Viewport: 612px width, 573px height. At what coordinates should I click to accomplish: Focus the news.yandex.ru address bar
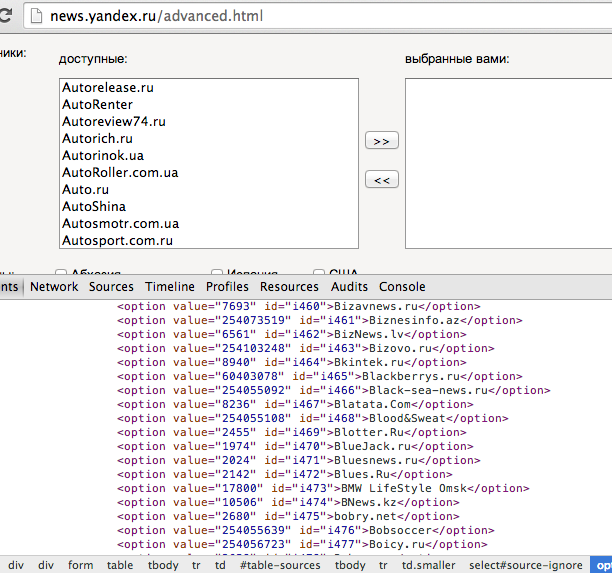[x=317, y=16]
